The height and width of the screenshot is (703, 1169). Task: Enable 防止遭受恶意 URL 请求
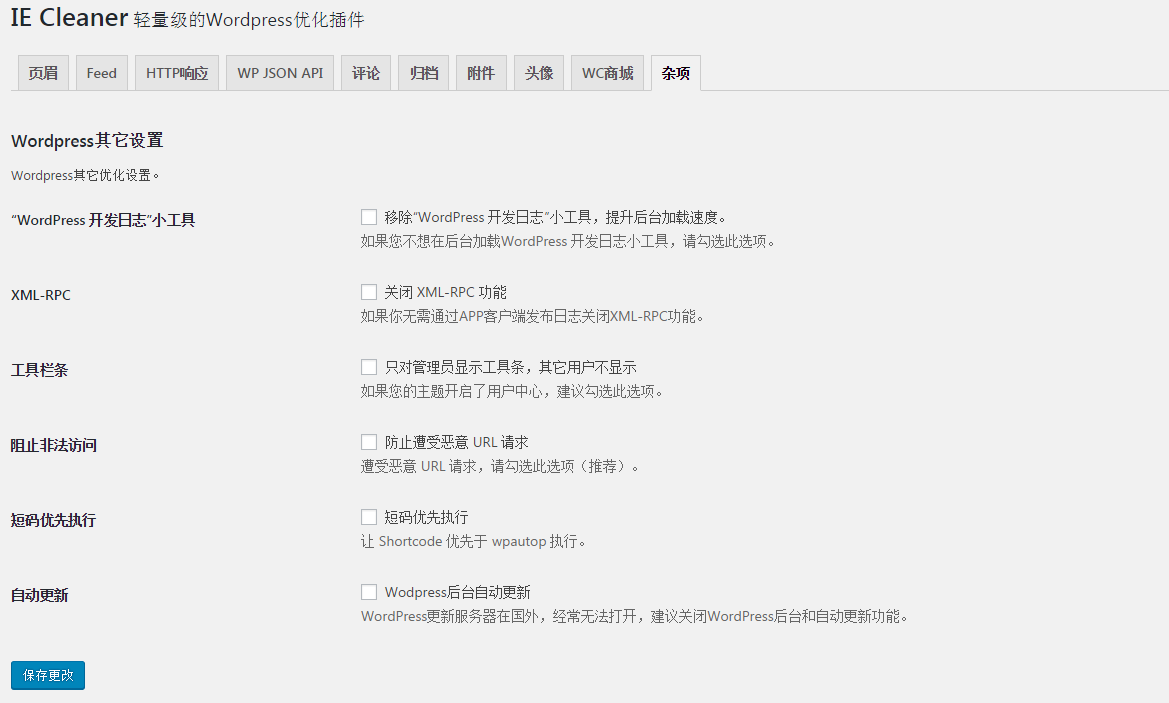click(369, 442)
